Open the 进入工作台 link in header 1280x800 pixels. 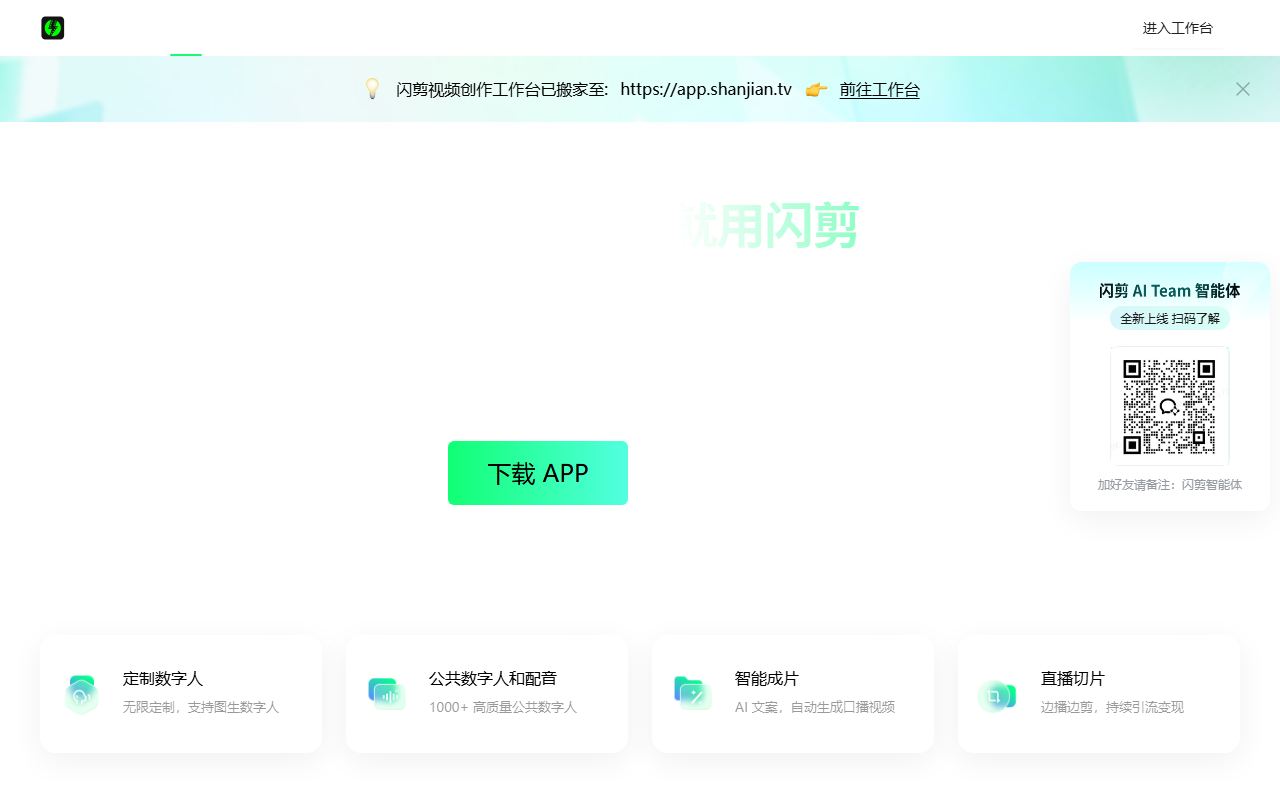[1177, 28]
